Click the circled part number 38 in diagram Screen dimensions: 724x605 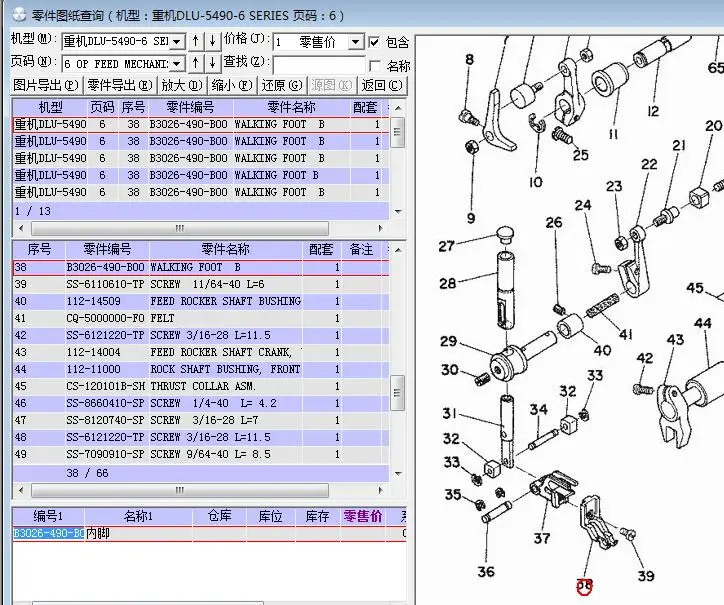[584, 586]
